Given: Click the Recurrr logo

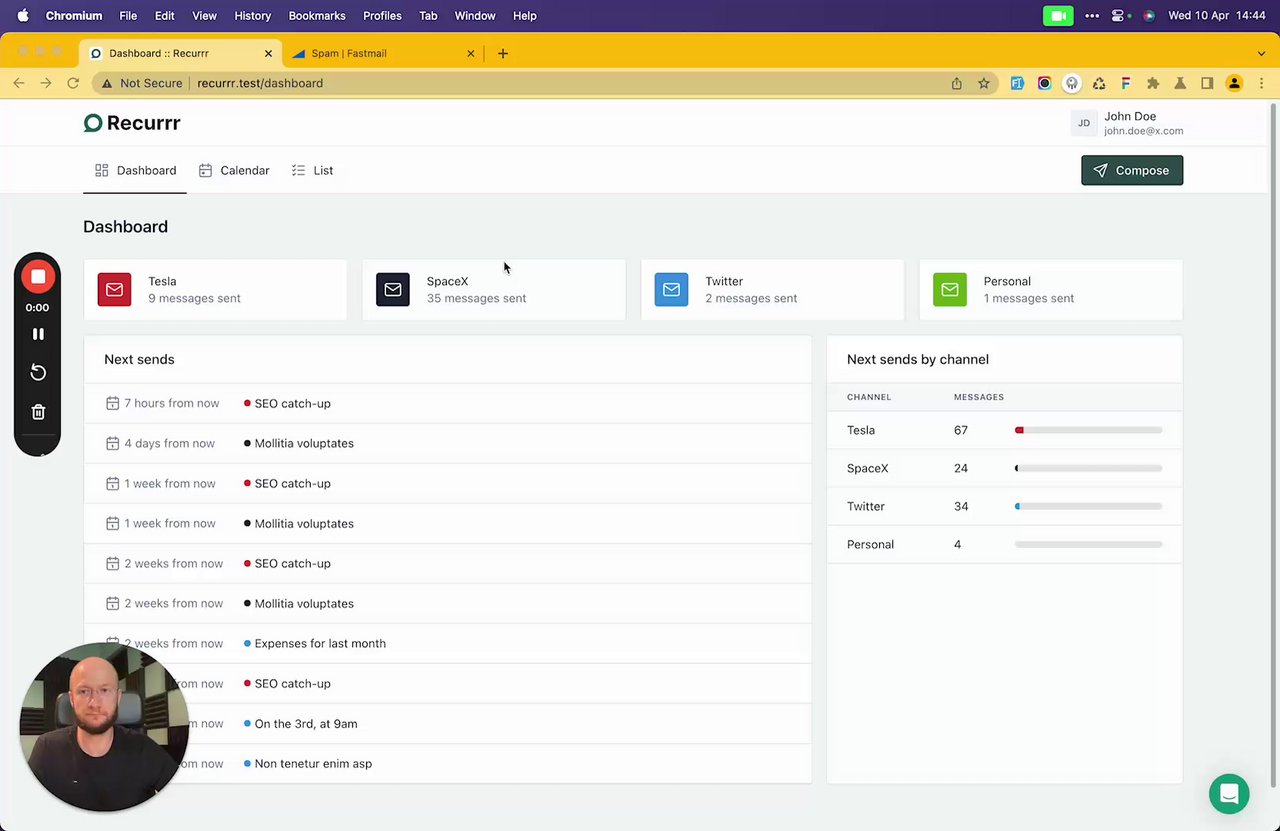Looking at the screenshot, I should click(x=132, y=123).
